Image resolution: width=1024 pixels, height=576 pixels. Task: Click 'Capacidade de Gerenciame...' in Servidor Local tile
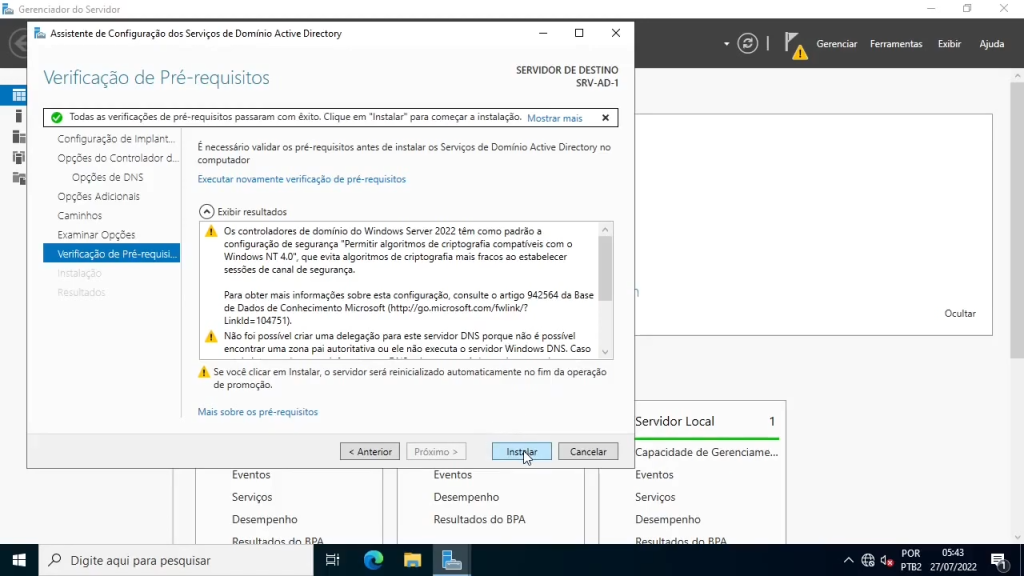tap(706, 452)
